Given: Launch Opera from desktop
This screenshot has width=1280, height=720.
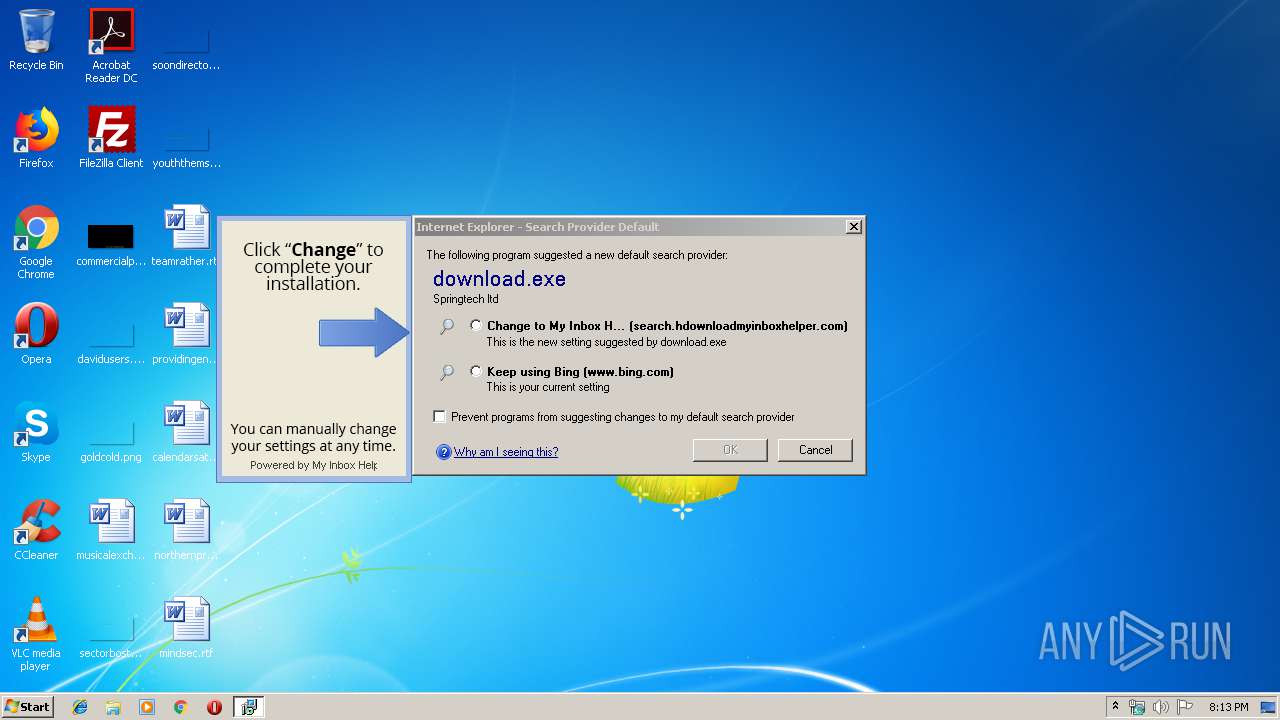Looking at the screenshot, I should (36, 334).
